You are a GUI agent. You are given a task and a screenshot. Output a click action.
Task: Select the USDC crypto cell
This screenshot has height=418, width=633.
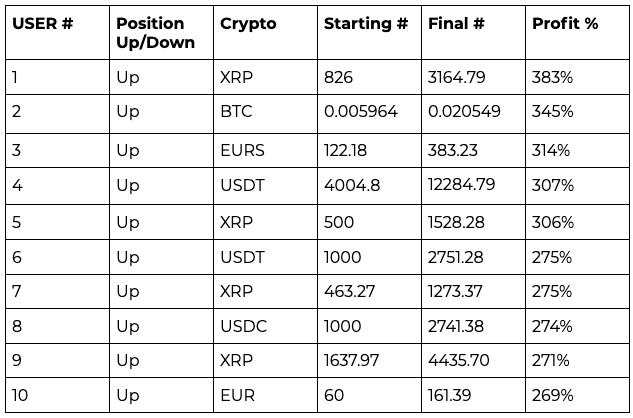tap(265, 326)
